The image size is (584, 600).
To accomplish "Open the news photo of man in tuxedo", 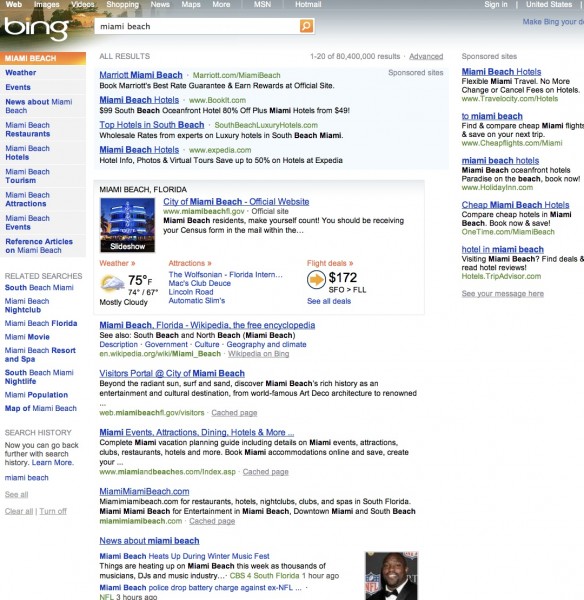I will coord(391,576).
